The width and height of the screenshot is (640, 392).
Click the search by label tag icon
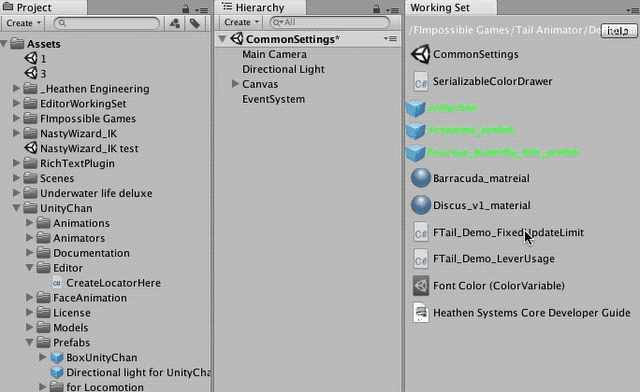click(x=195, y=23)
